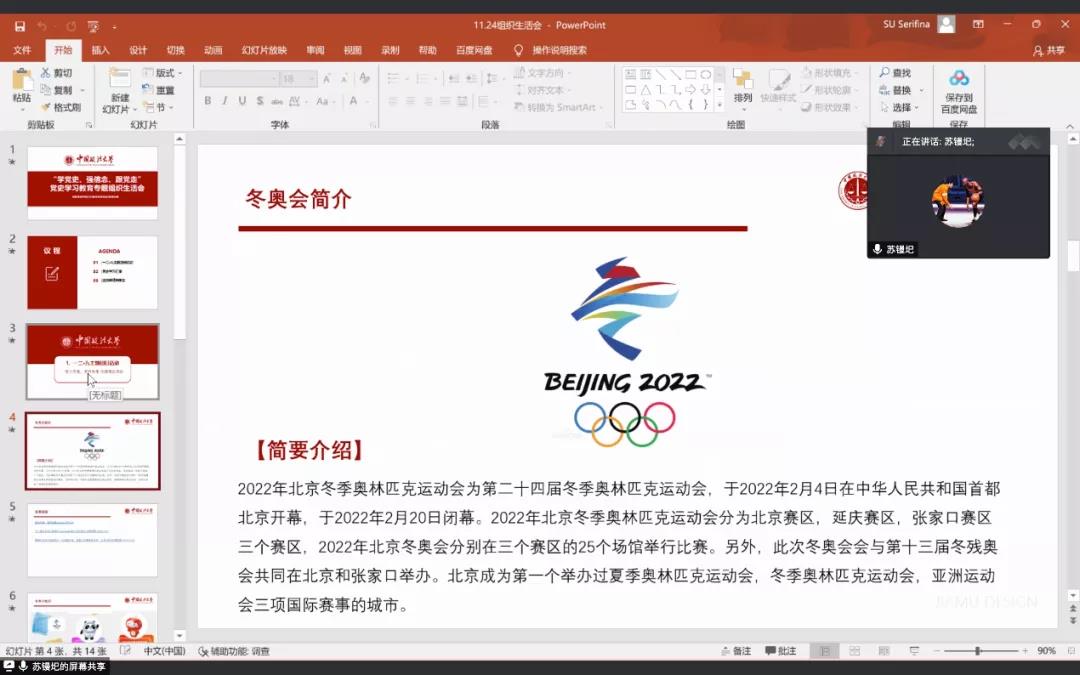Insert a triangle from the shapes gallery
Screen dimensions: 1080x675
(645, 90)
